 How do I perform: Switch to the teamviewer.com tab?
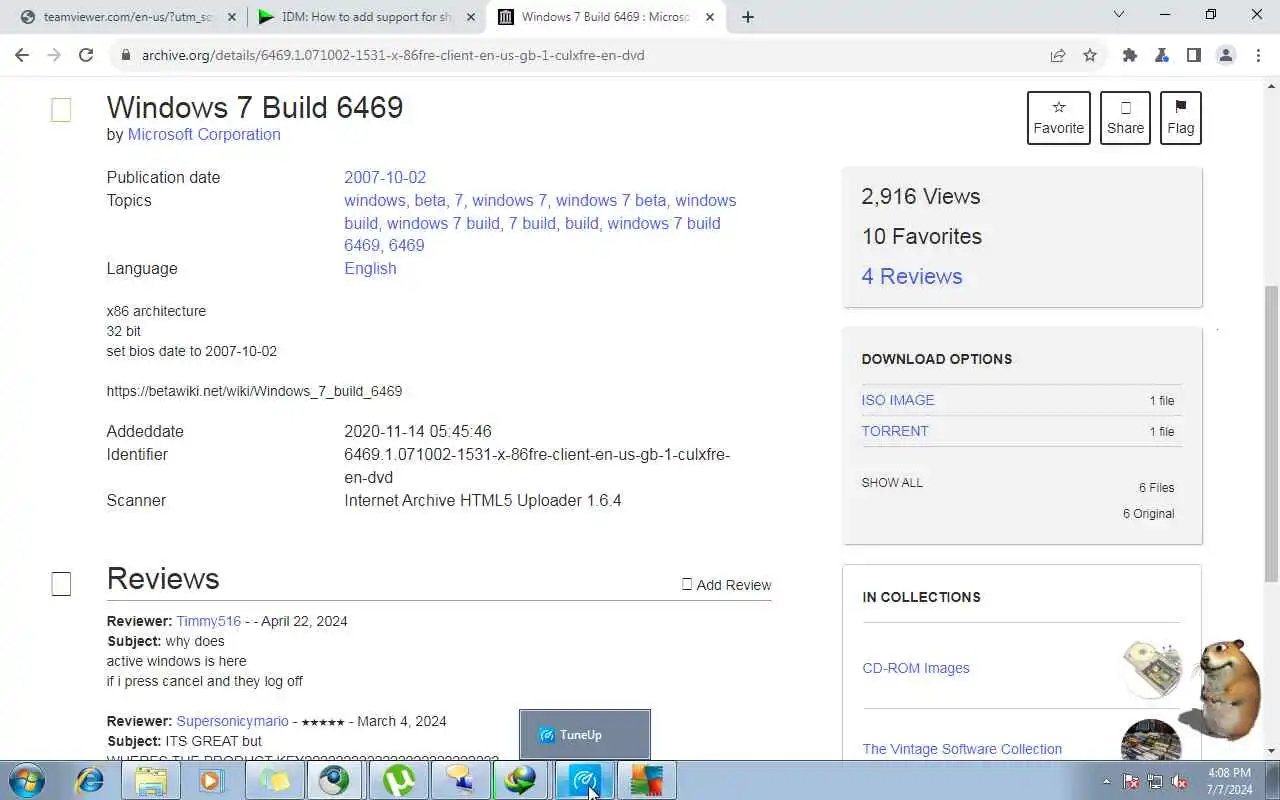click(129, 17)
